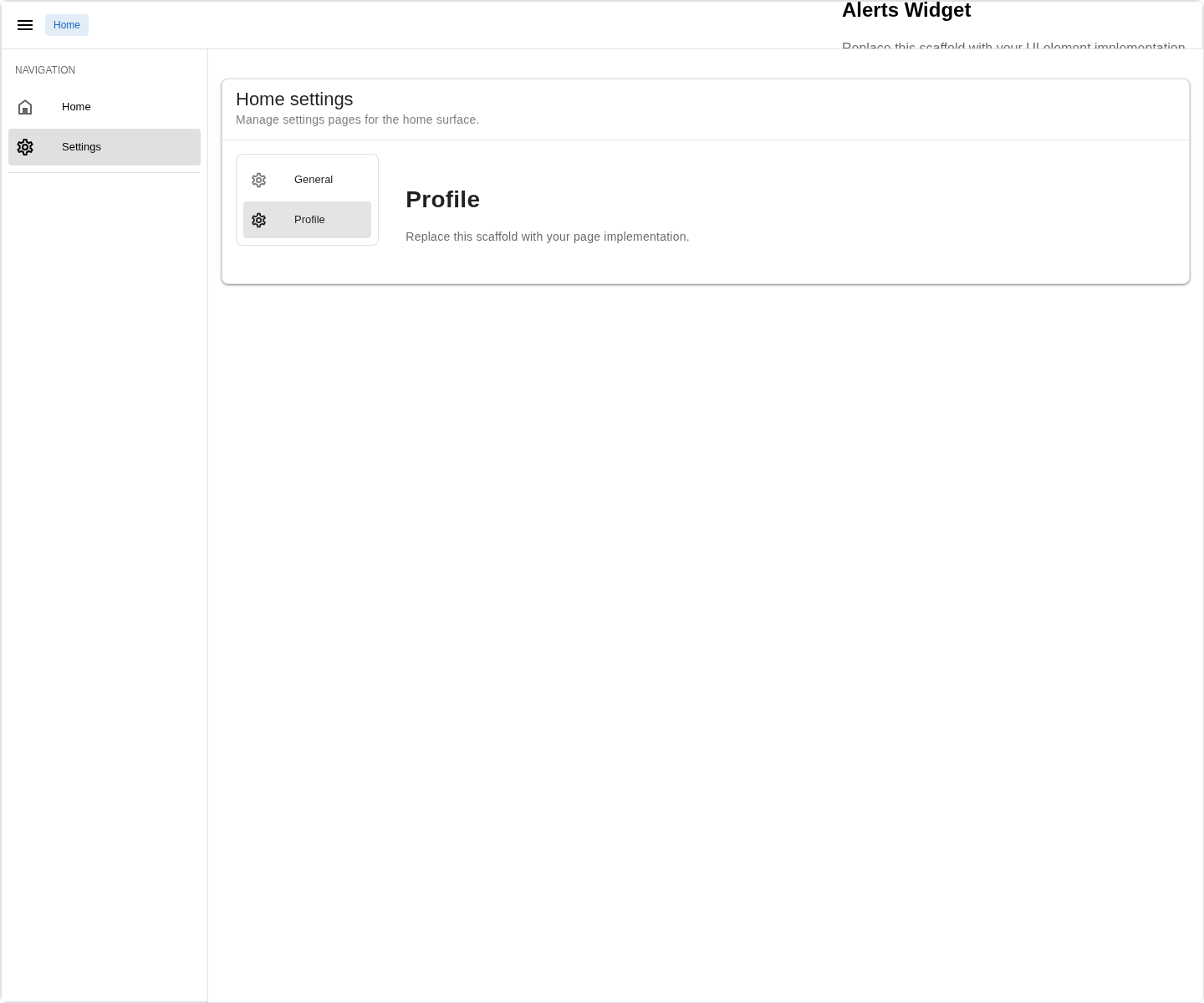Click the Alerts Widget heading
The width and height of the screenshot is (1204, 1003).
click(x=906, y=10)
